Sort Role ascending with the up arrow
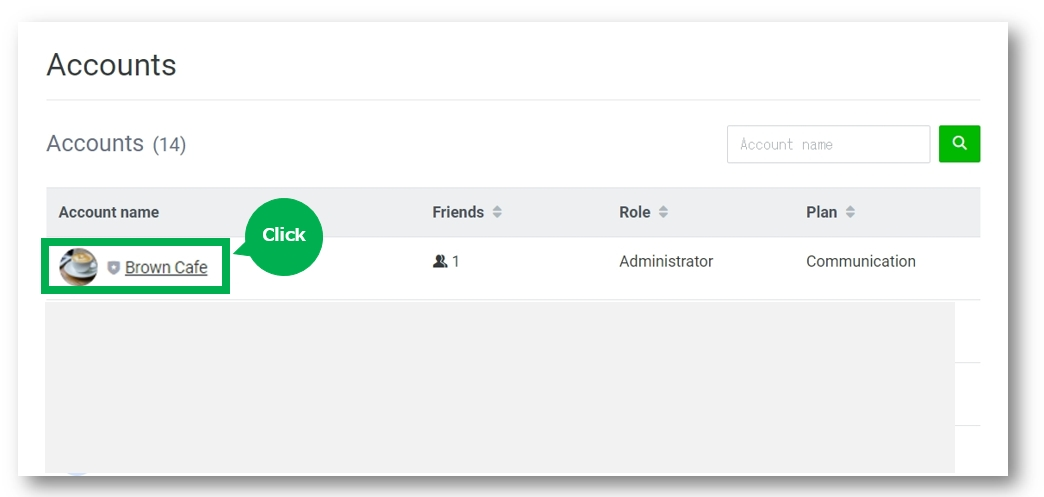Screen dimensions: 1044x497 point(663,208)
